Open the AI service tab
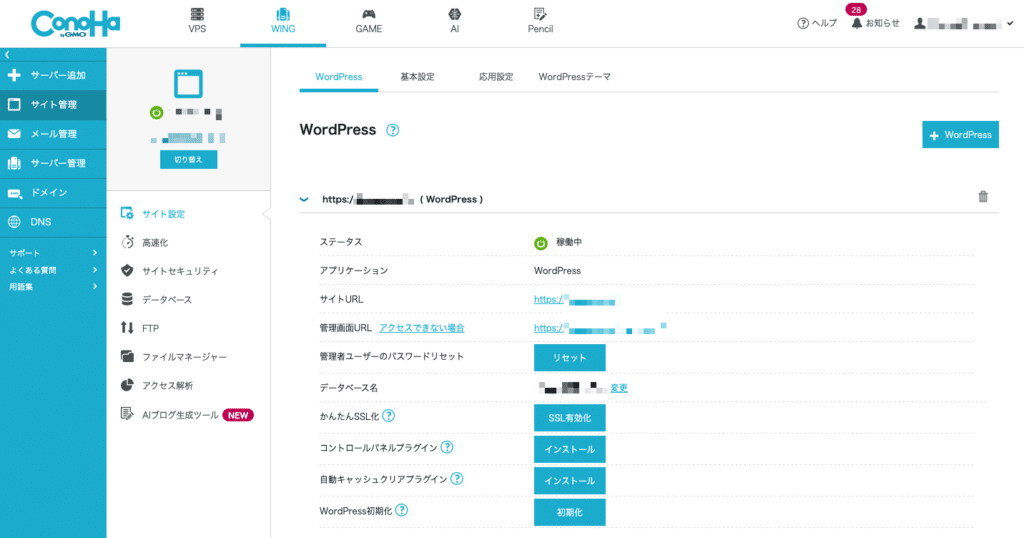 coord(455,21)
